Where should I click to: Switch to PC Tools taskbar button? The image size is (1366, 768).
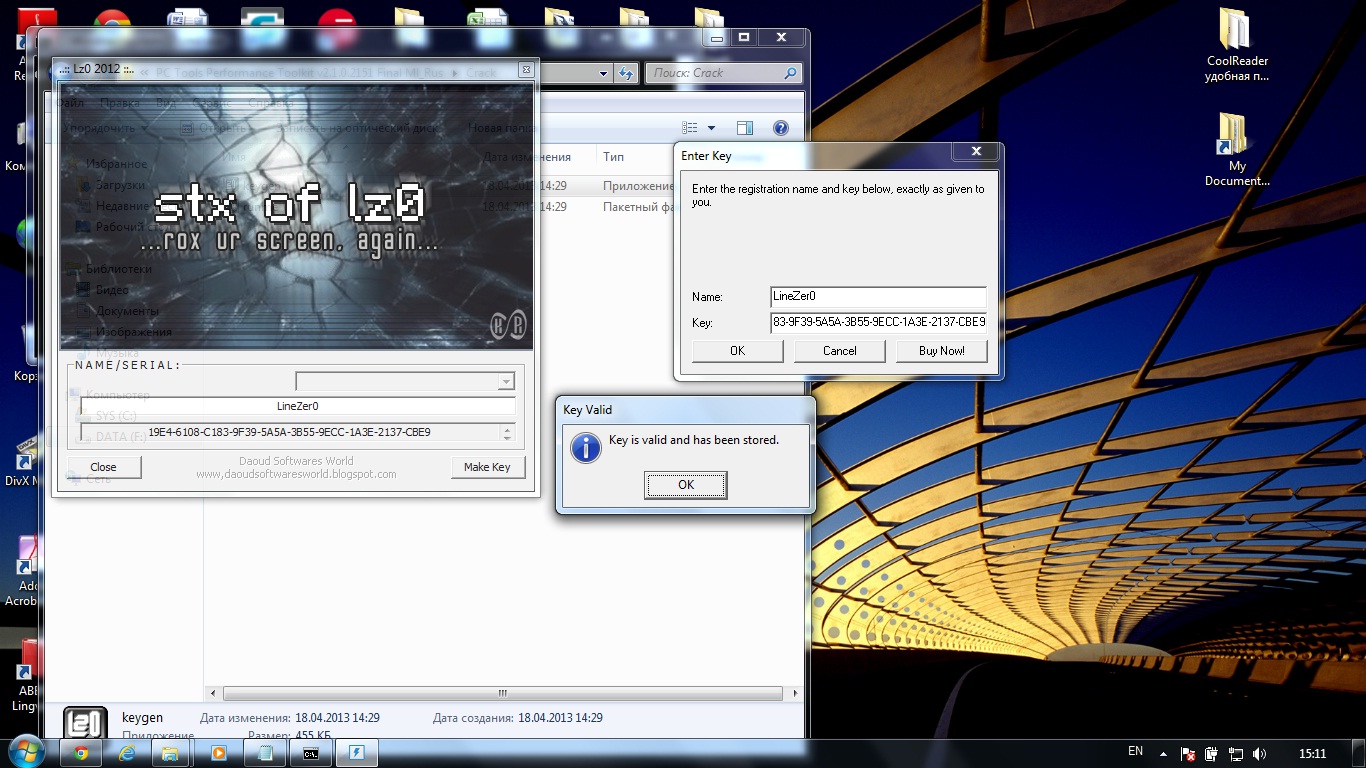(357, 754)
